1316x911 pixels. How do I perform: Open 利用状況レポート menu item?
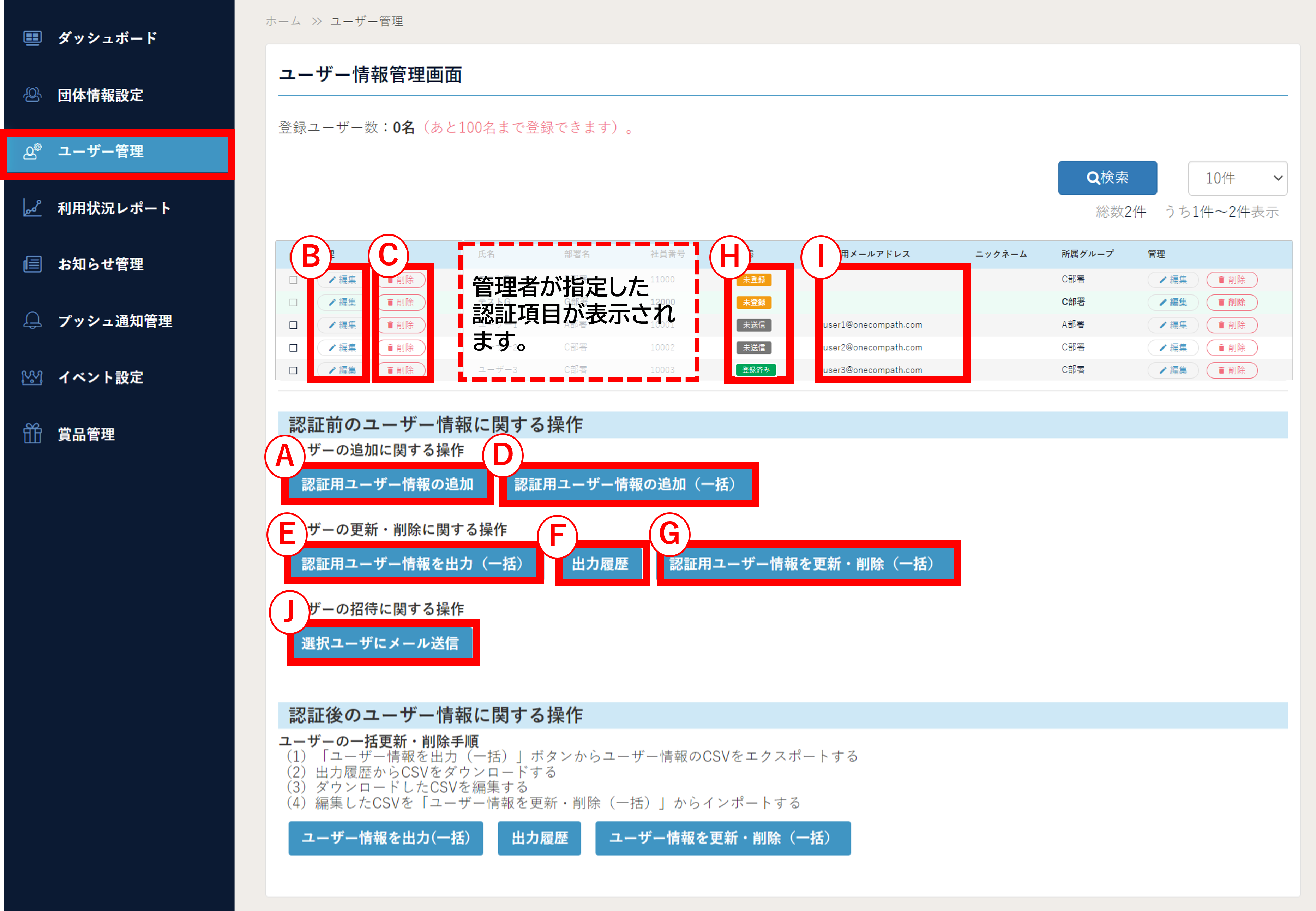coord(114,208)
